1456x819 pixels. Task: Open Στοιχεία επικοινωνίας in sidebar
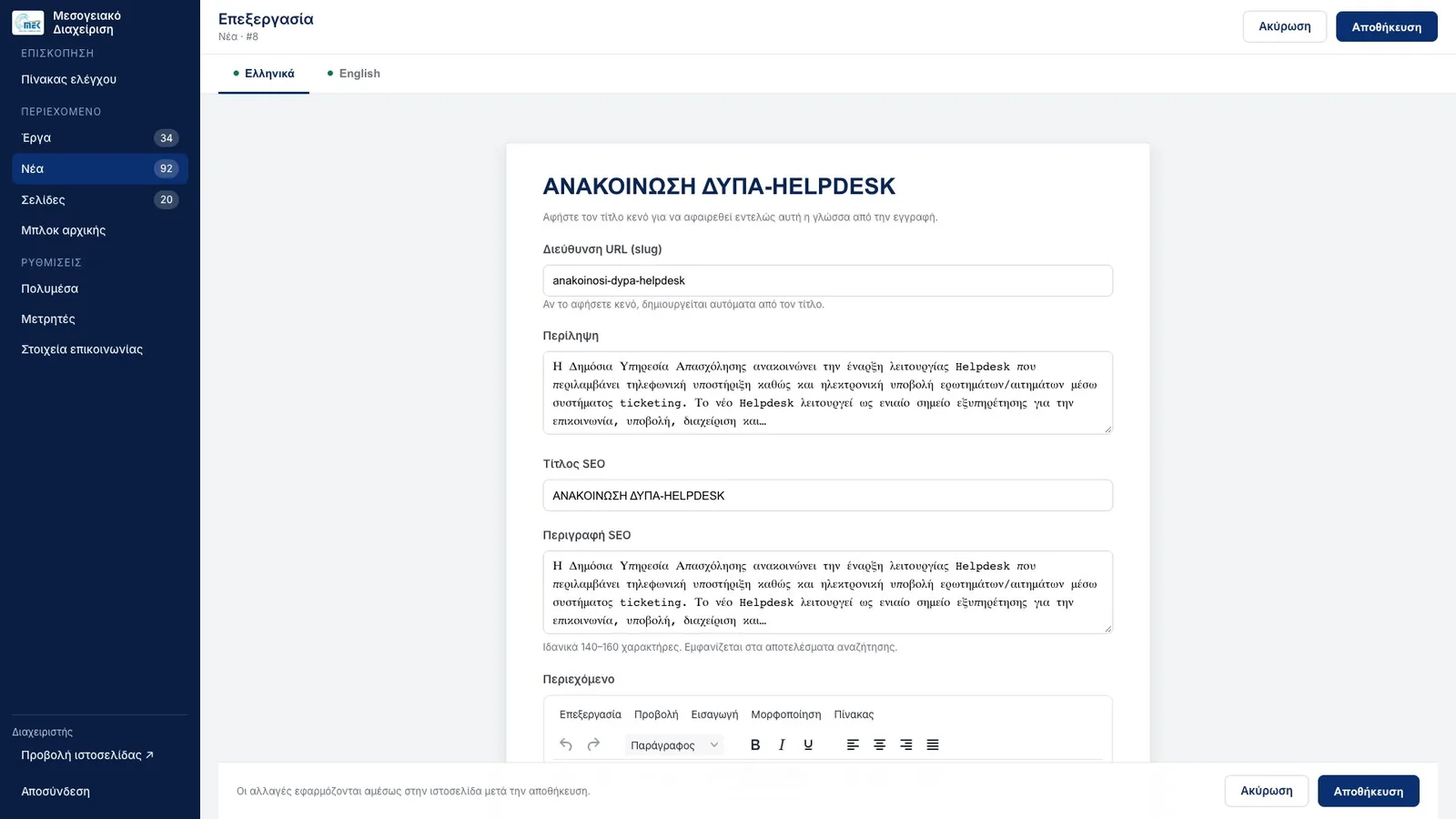(x=100, y=349)
